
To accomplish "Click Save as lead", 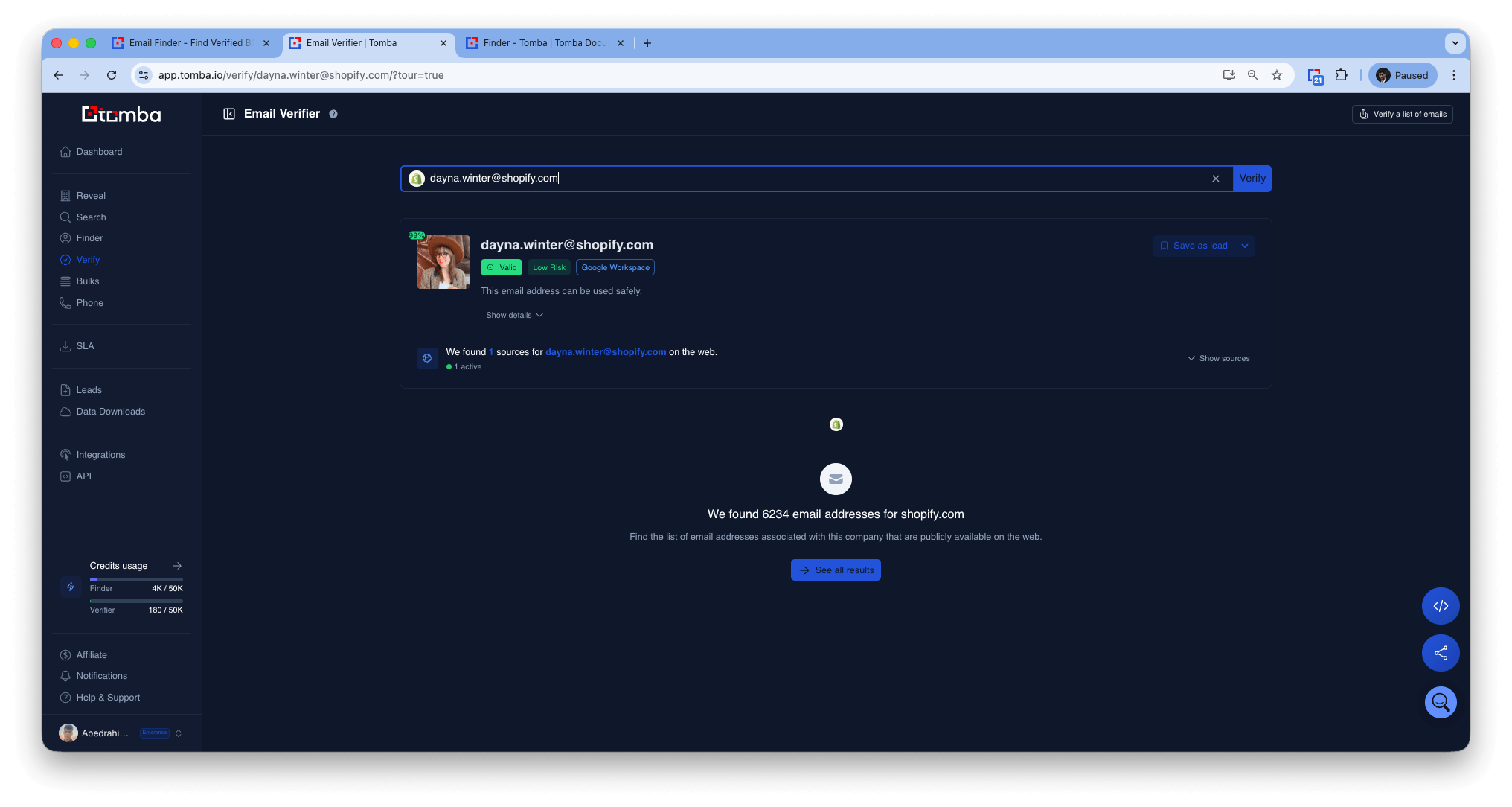I will click(1194, 246).
